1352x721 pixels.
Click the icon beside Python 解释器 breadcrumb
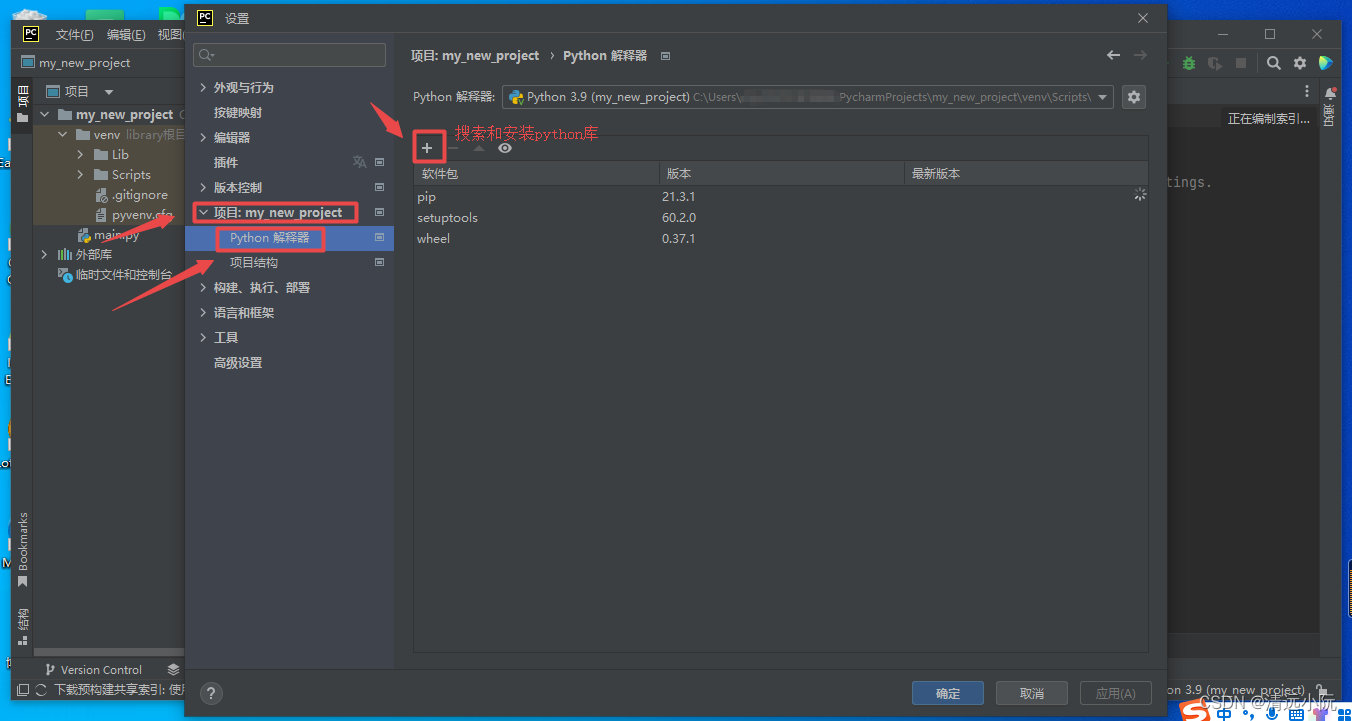click(666, 56)
